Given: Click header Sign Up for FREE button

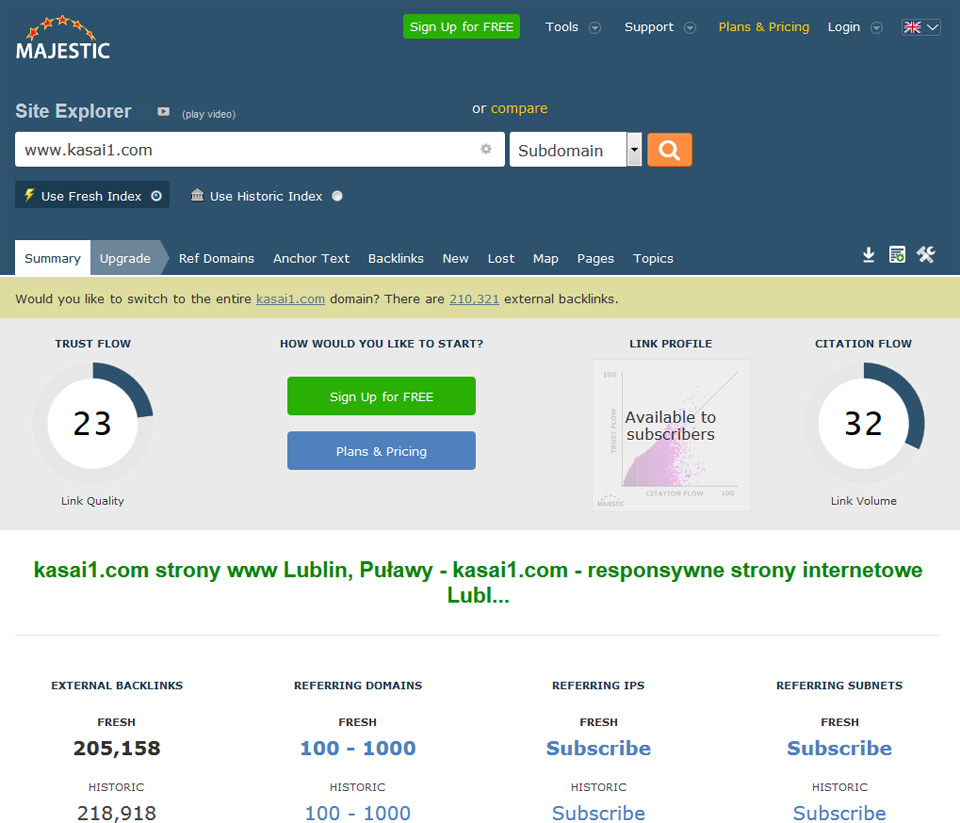Looking at the screenshot, I should 462,26.
